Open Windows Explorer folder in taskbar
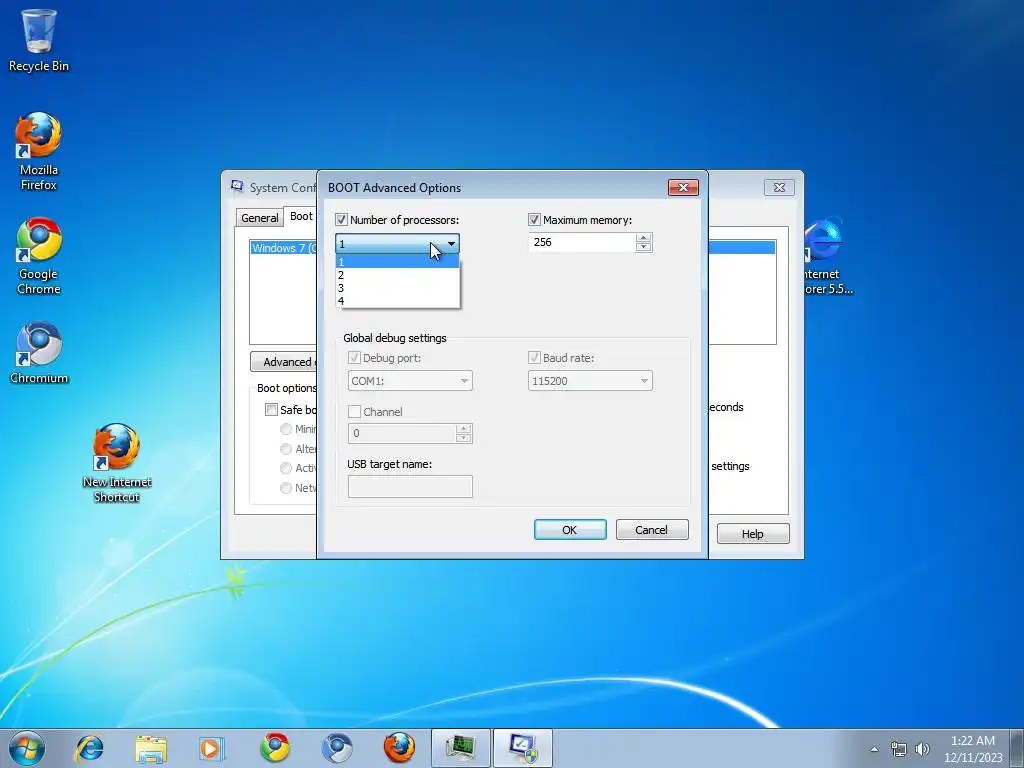Viewport: 1024px width, 768px height. pyautogui.click(x=151, y=748)
